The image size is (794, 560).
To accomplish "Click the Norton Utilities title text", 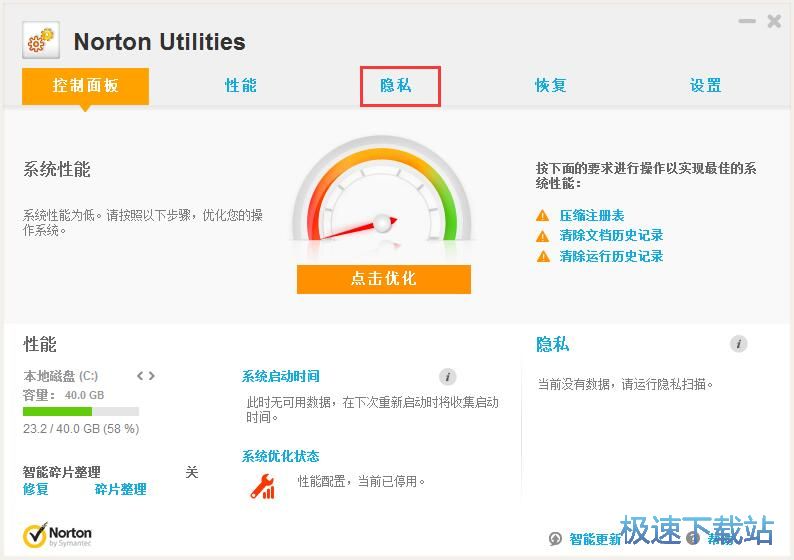I will 160,42.
